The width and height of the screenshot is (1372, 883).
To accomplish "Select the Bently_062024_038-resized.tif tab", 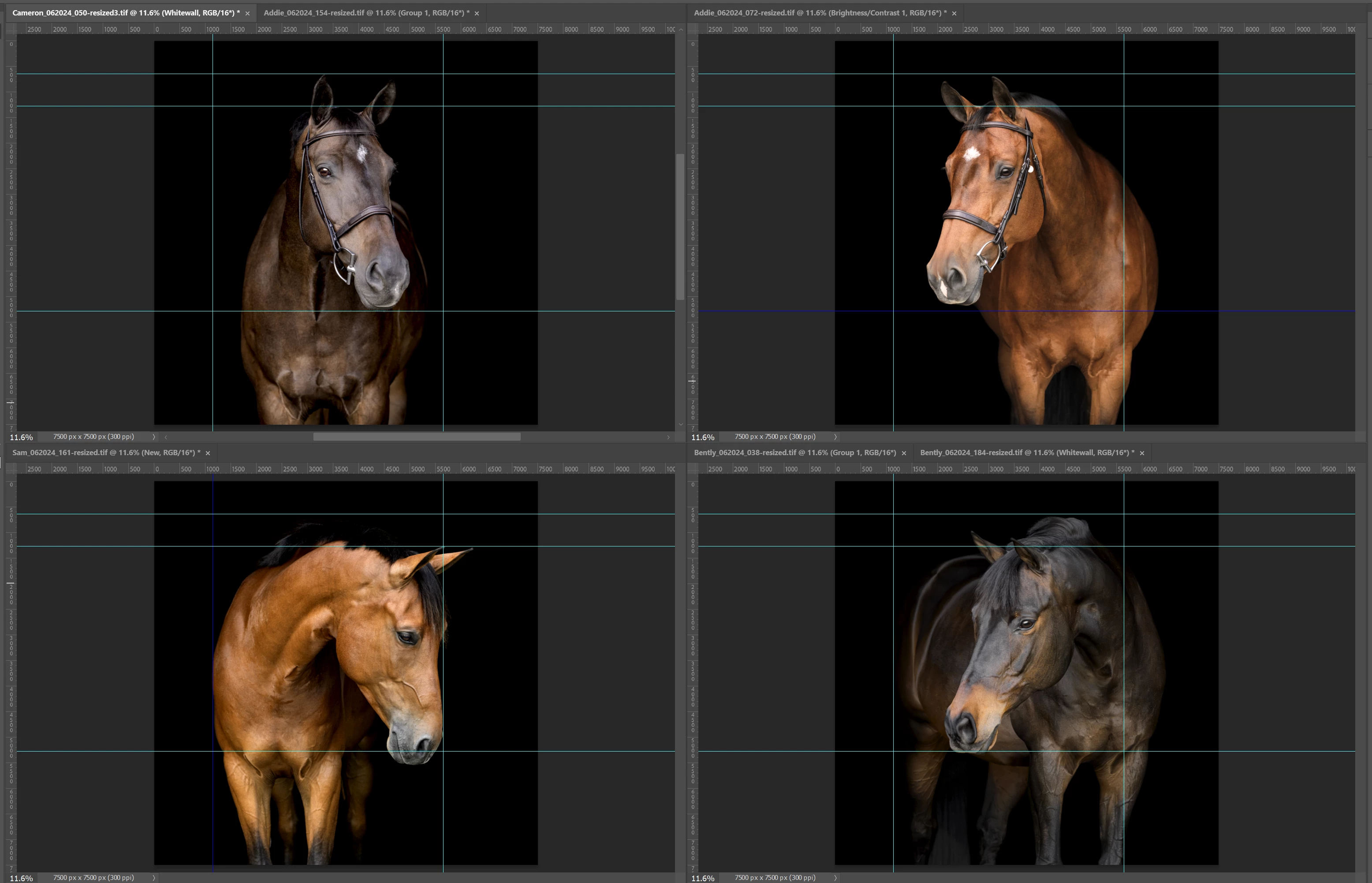I will (794, 453).
